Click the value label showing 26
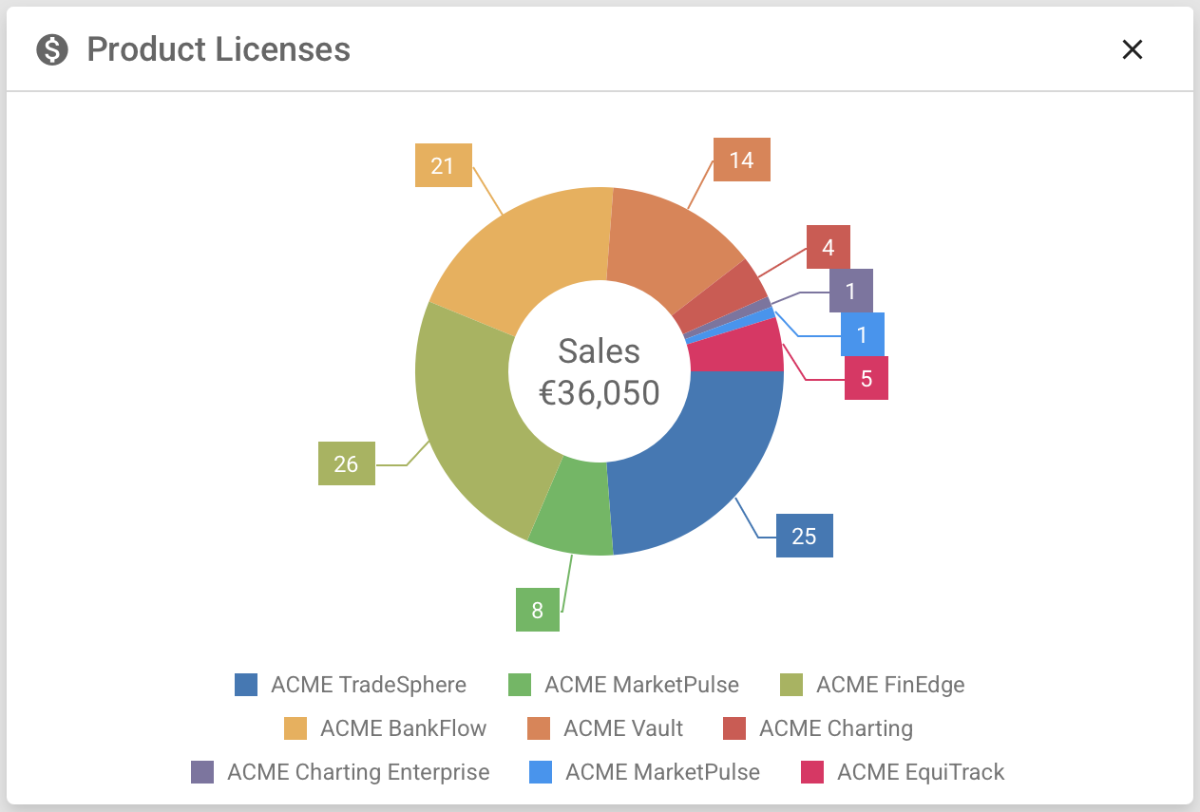This screenshot has width=1200, height=812. coord(346,464)
